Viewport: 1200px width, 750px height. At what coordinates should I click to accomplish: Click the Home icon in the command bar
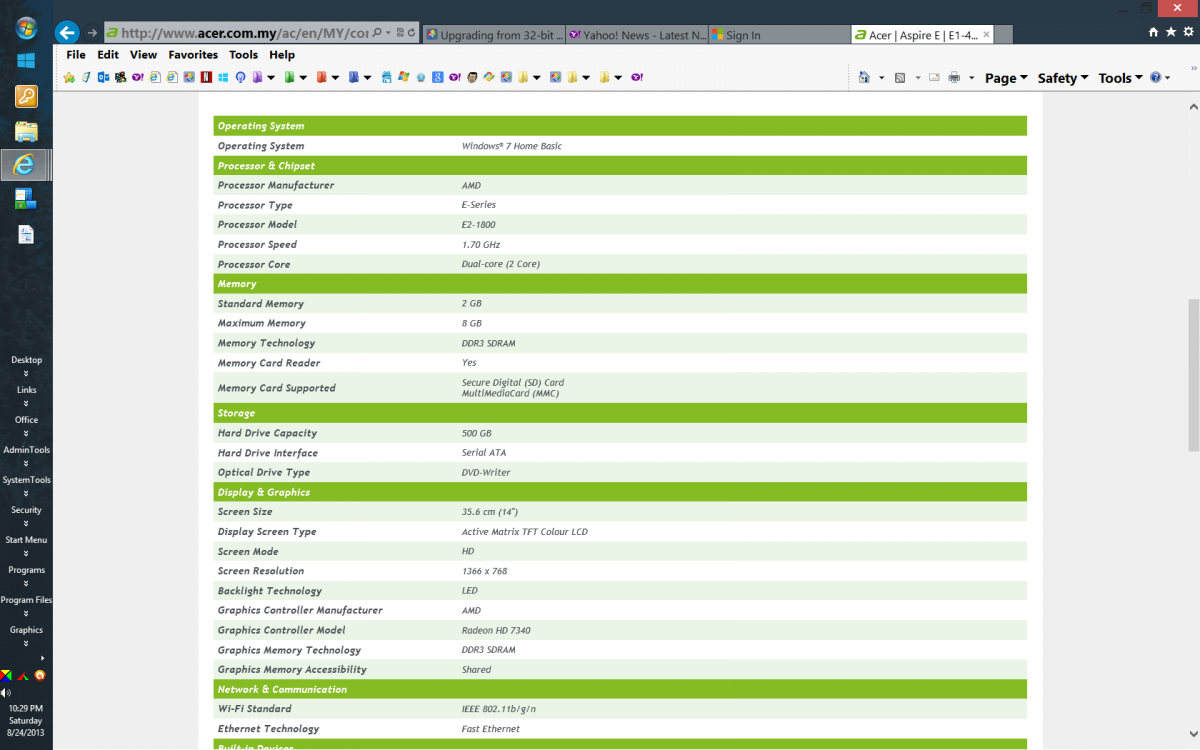point(864,77)
